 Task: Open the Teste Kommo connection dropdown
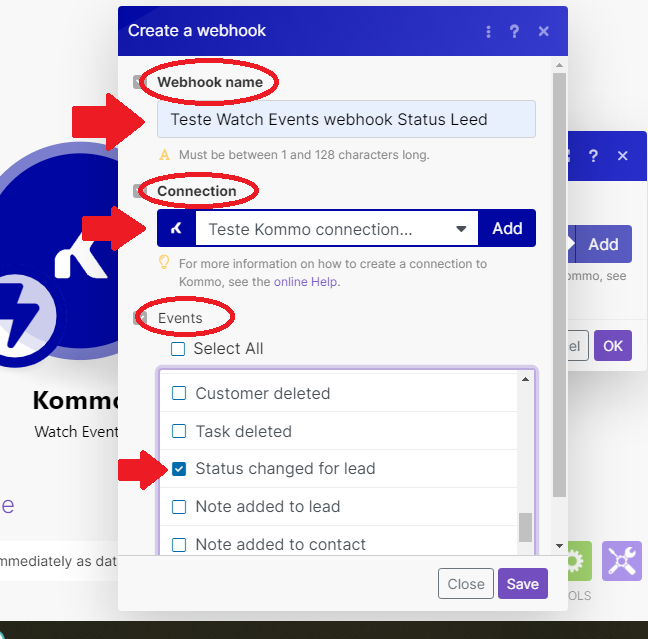click(336, 228)
